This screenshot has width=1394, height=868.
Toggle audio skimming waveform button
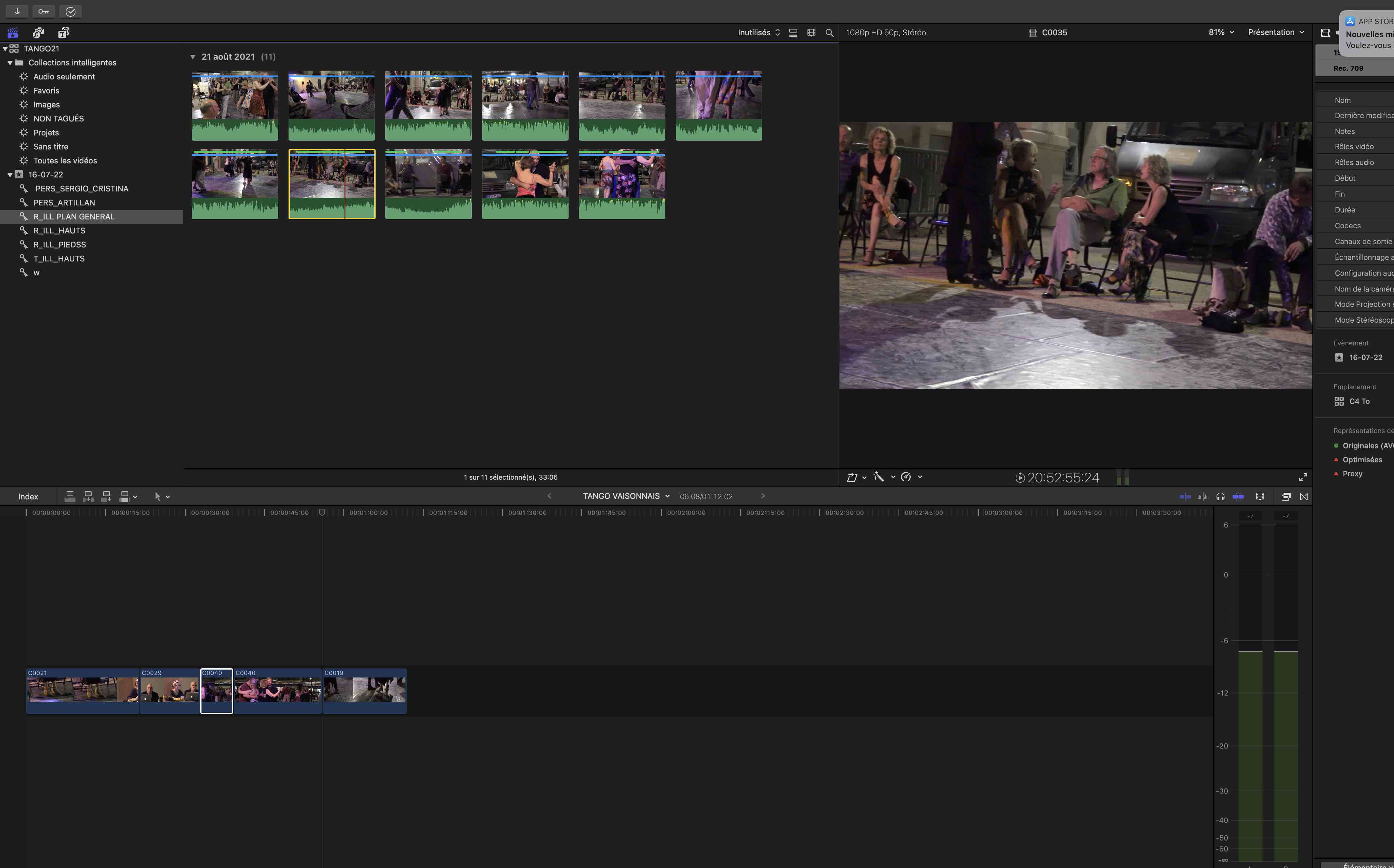[x=1203, y=497]
